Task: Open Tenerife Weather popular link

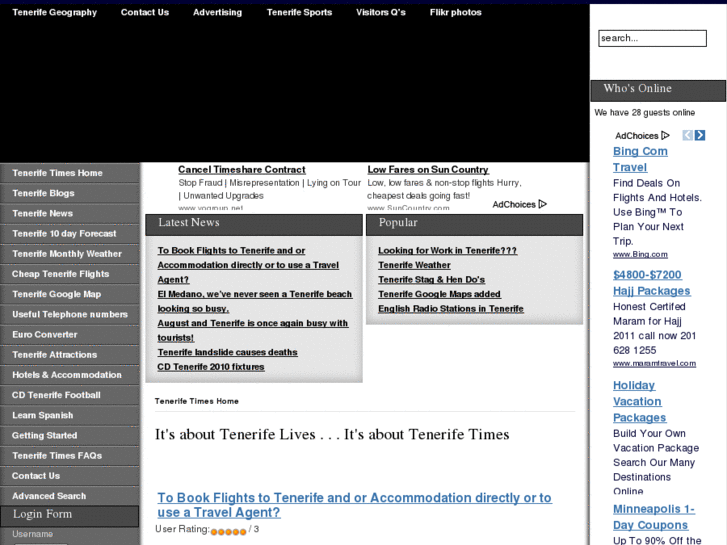Action: coord(414,265)
